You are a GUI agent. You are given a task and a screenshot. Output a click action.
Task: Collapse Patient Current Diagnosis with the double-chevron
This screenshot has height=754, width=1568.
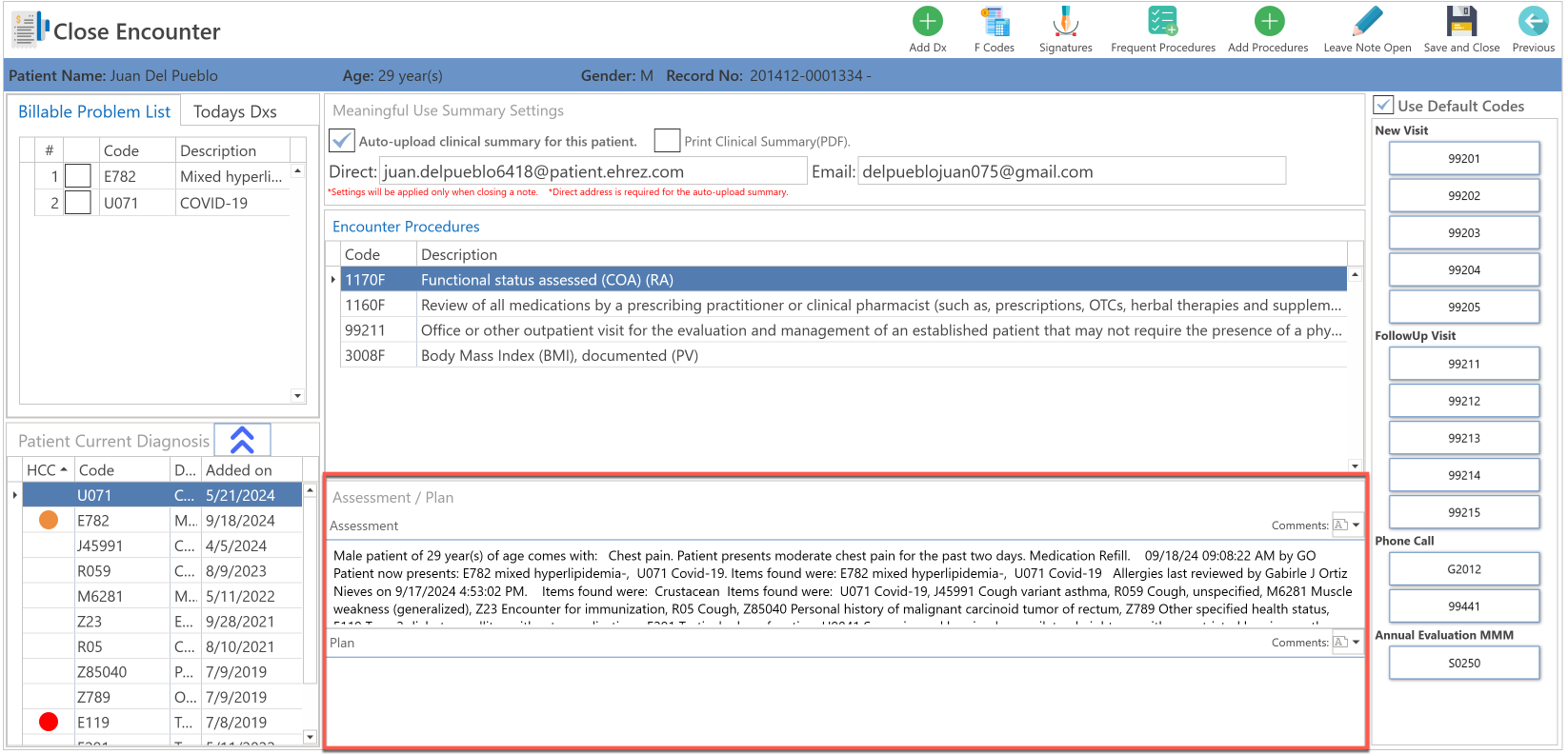[242, 440]
